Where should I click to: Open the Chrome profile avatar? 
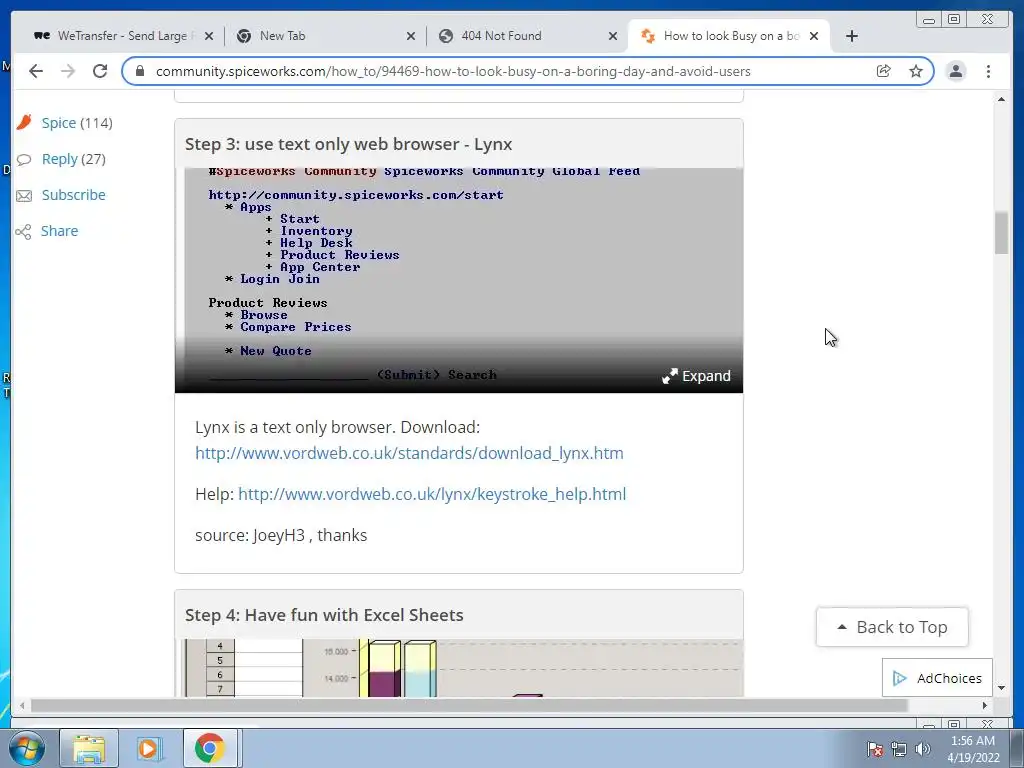click(955, 71)
